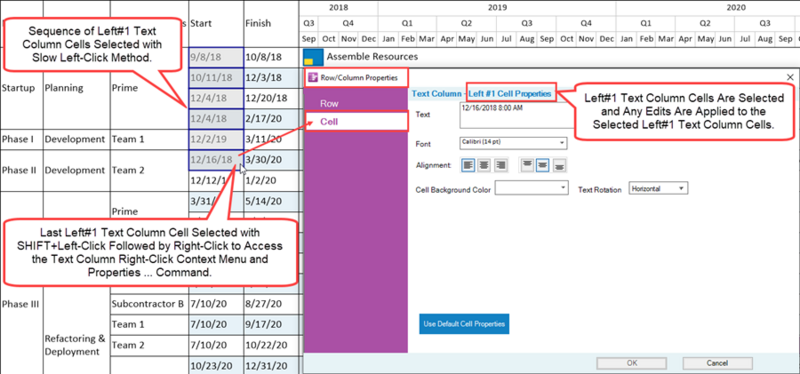
Task: Click Team 2 in the Phase II row
Action: pyautogui.click(x=149, y=170)
